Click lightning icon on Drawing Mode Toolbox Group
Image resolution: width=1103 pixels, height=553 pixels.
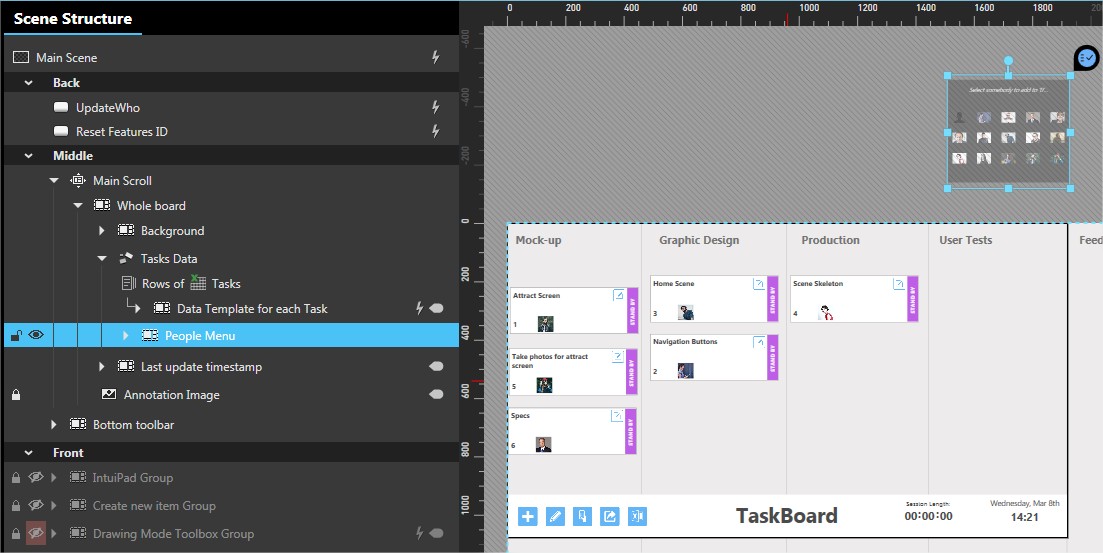(x=419, y=533)
